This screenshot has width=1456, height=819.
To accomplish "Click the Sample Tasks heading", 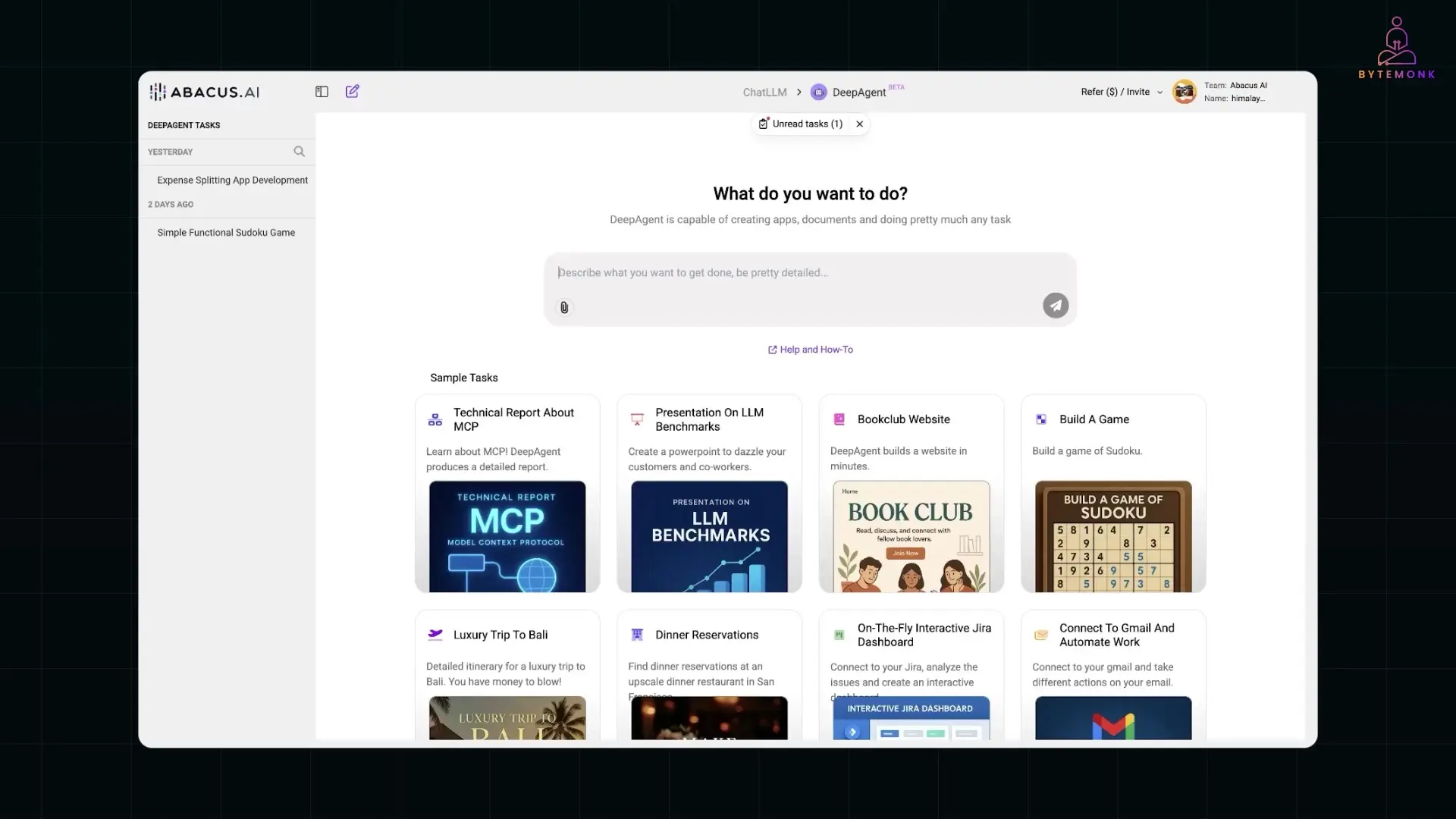I will (463, 378).
